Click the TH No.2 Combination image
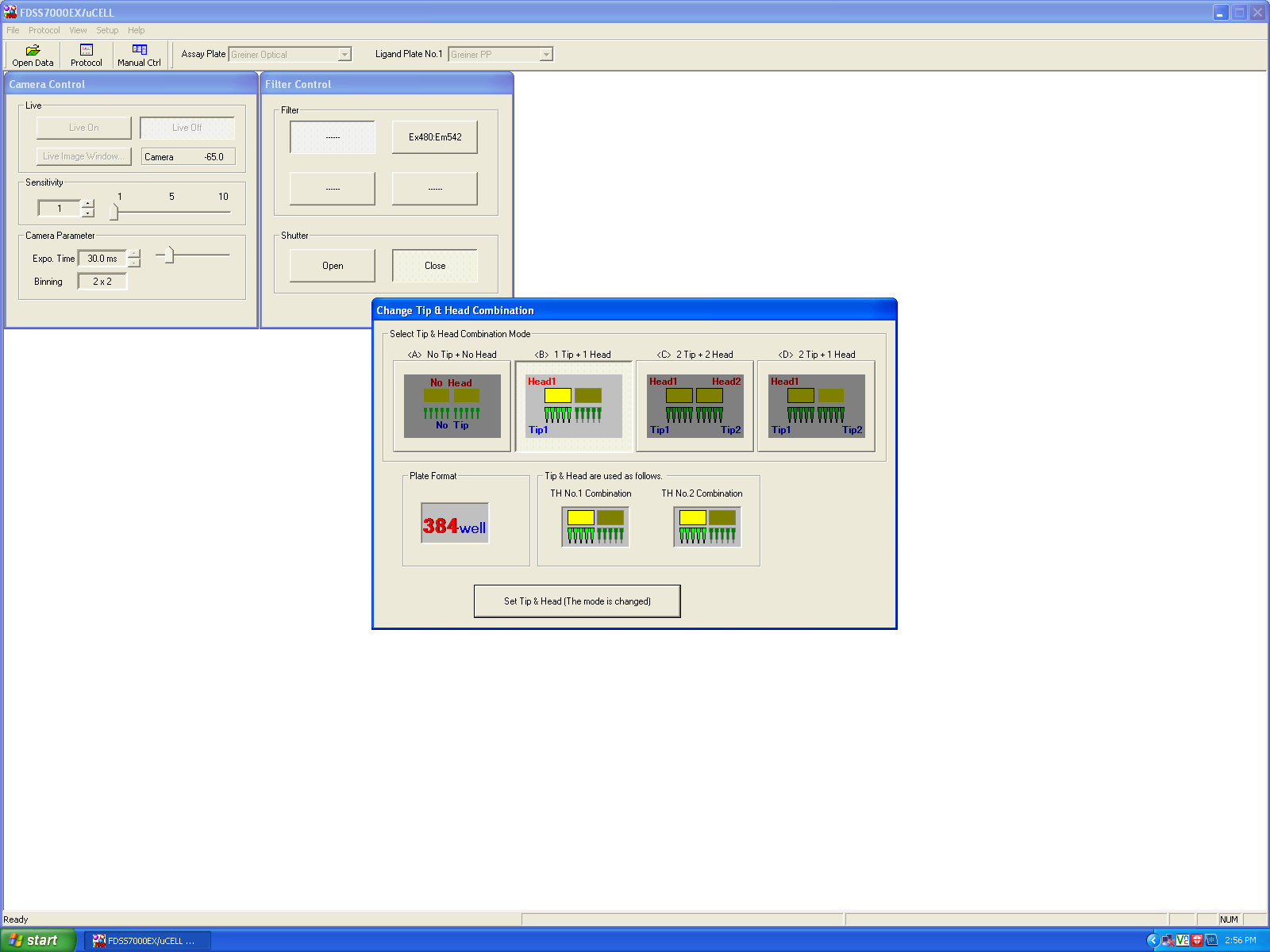The image size is (1270, 952). [x=707, y=527]
